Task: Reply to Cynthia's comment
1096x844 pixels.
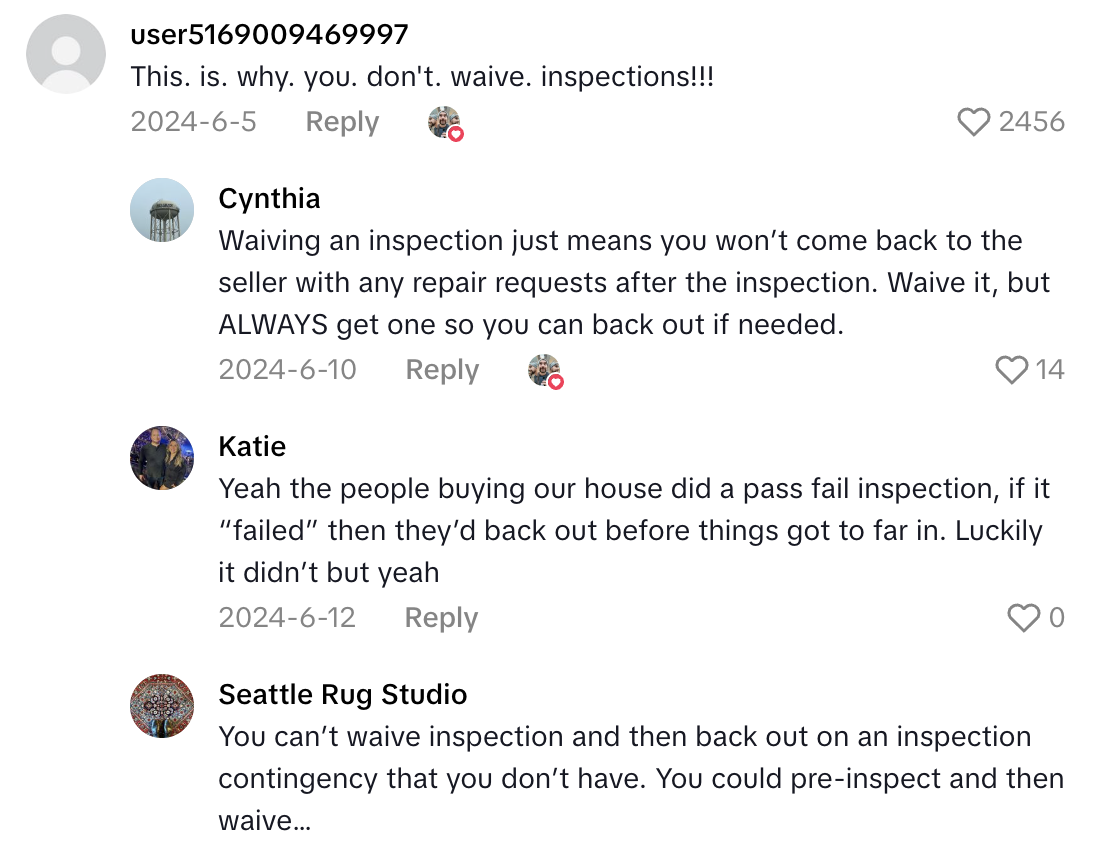Action: 441,370
